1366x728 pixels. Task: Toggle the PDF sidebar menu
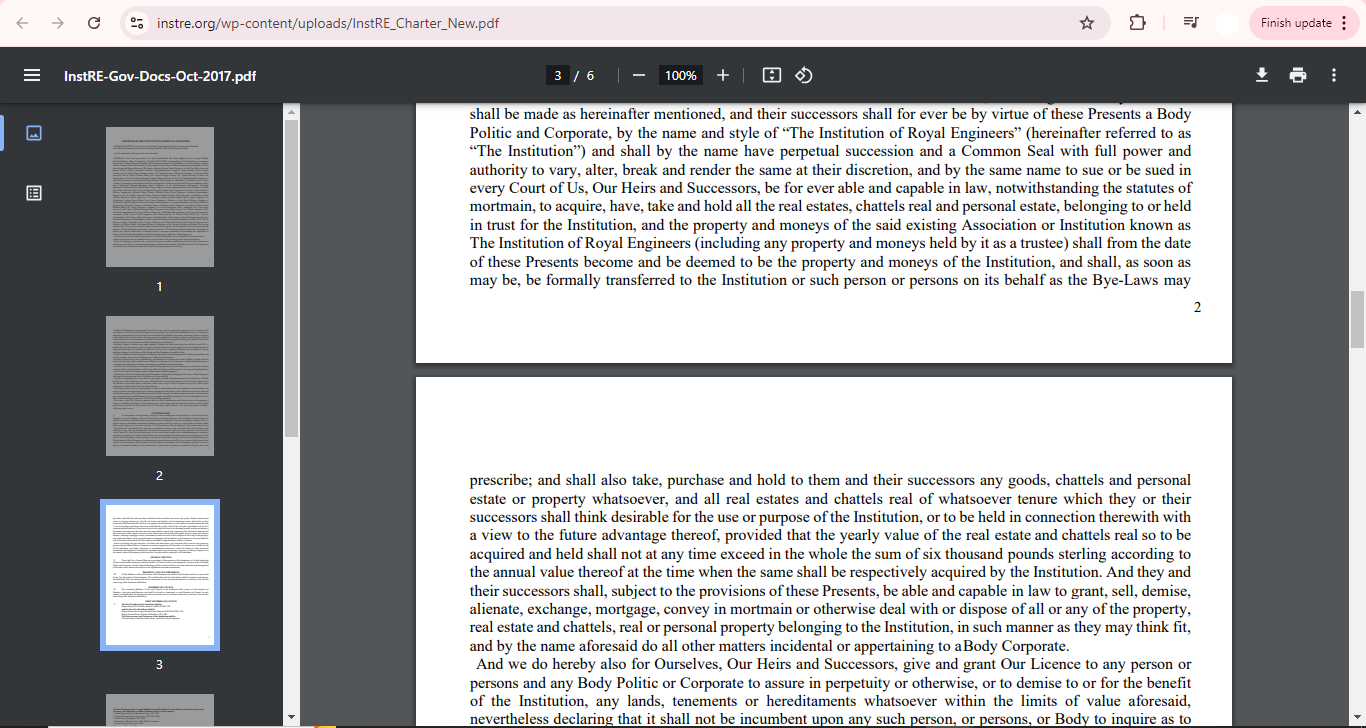[x=32, y=75]
